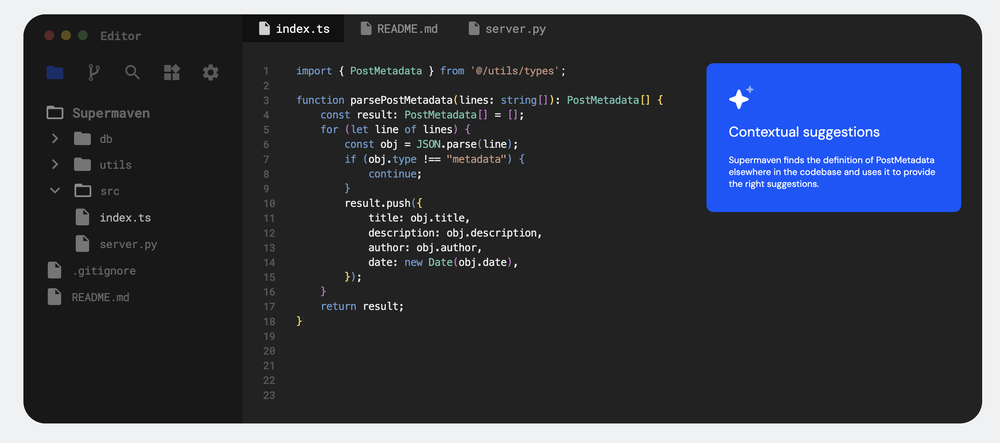Click the green maximize window dot
The height and width of the screenshot is (443, 1000).
(x=82, y=36)
